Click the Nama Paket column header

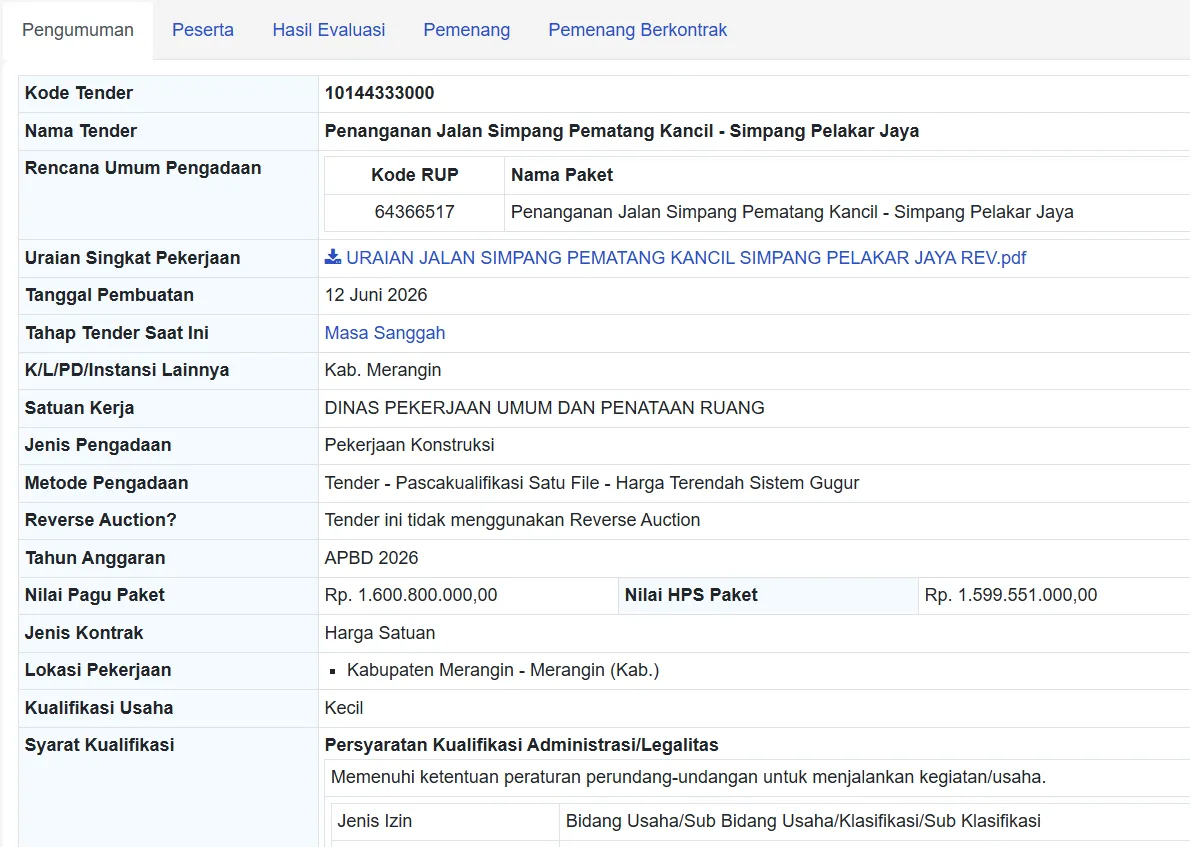(x=562, y=175)
